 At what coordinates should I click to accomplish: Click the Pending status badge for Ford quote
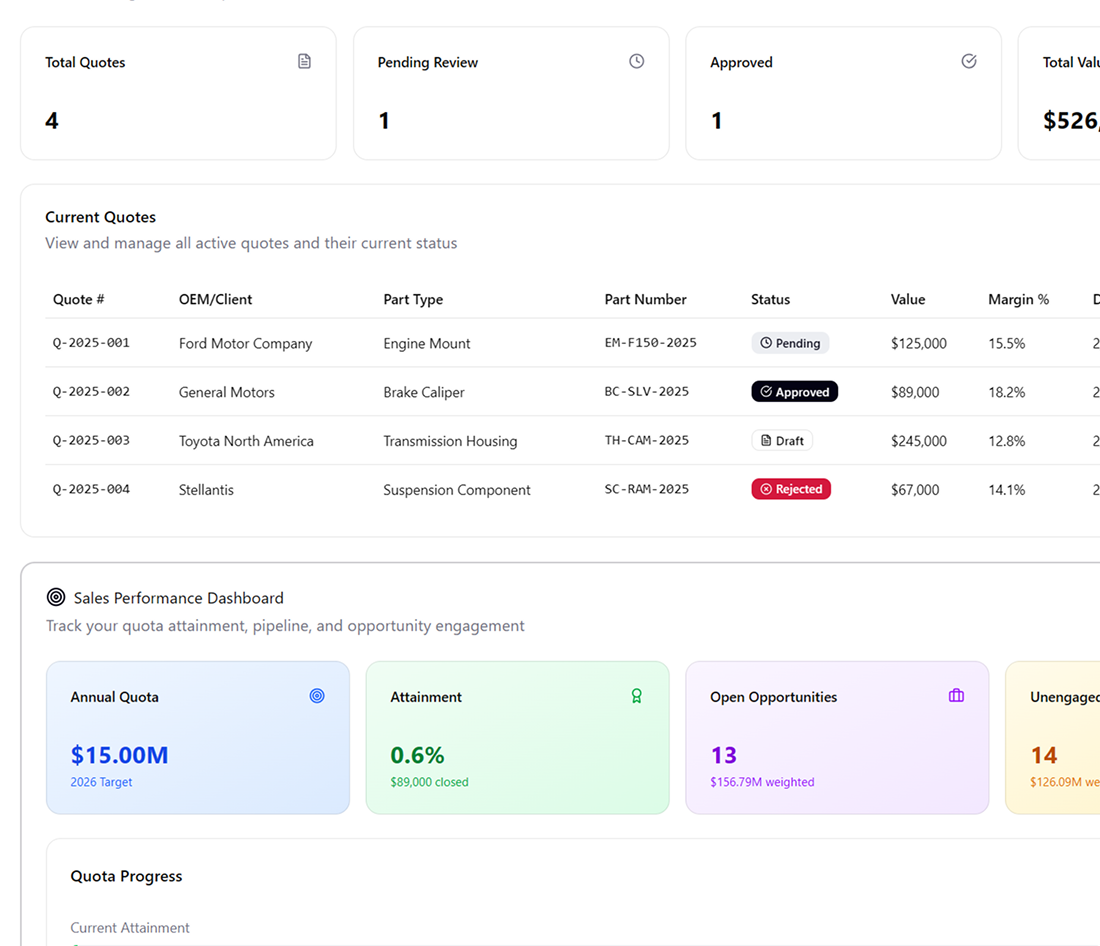(790, 342)
